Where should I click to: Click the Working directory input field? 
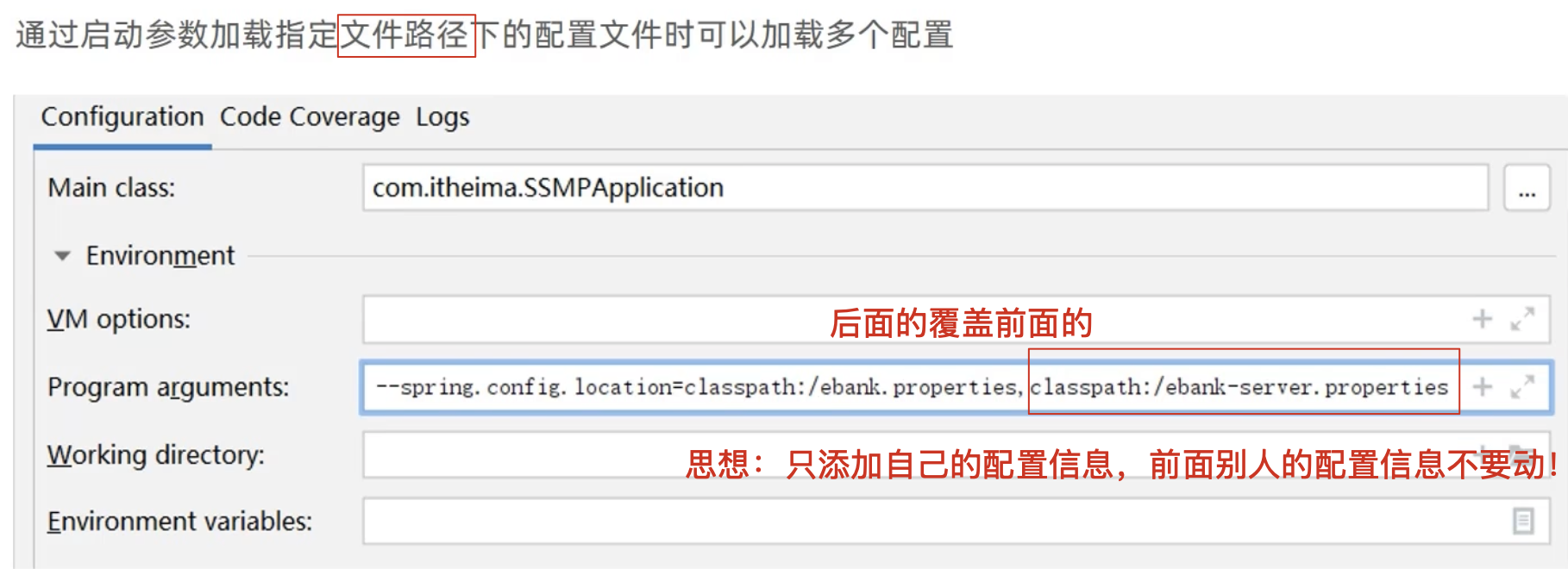[x=956, y=454]
